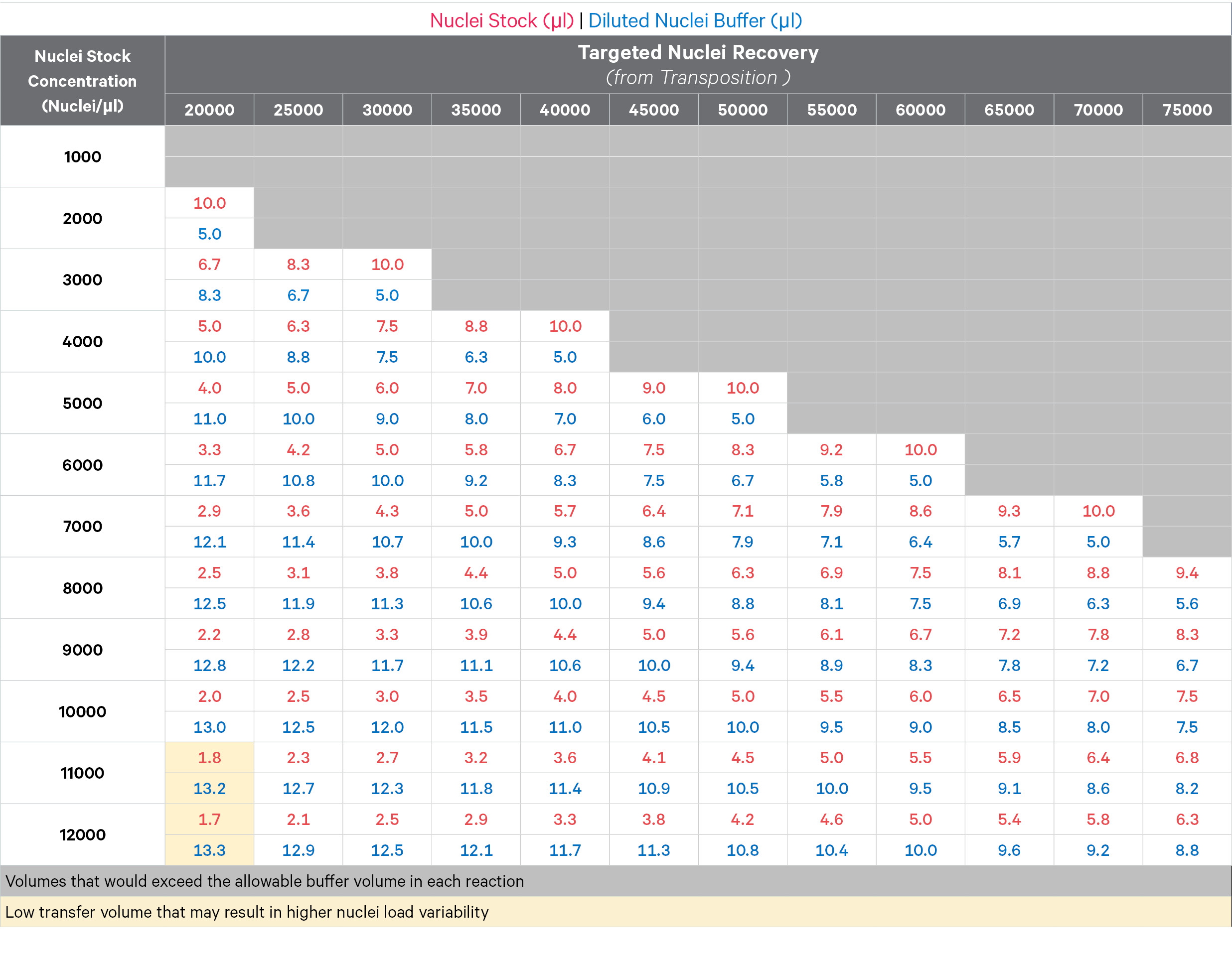Click the blue 8.8 cell in the 12000 row
This screenshot has width=1232, height=965.
point(1187,850)
